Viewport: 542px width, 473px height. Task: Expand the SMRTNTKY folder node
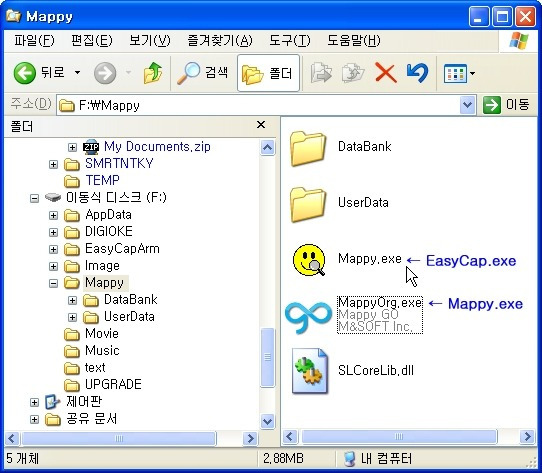click(x=53, y=165)
